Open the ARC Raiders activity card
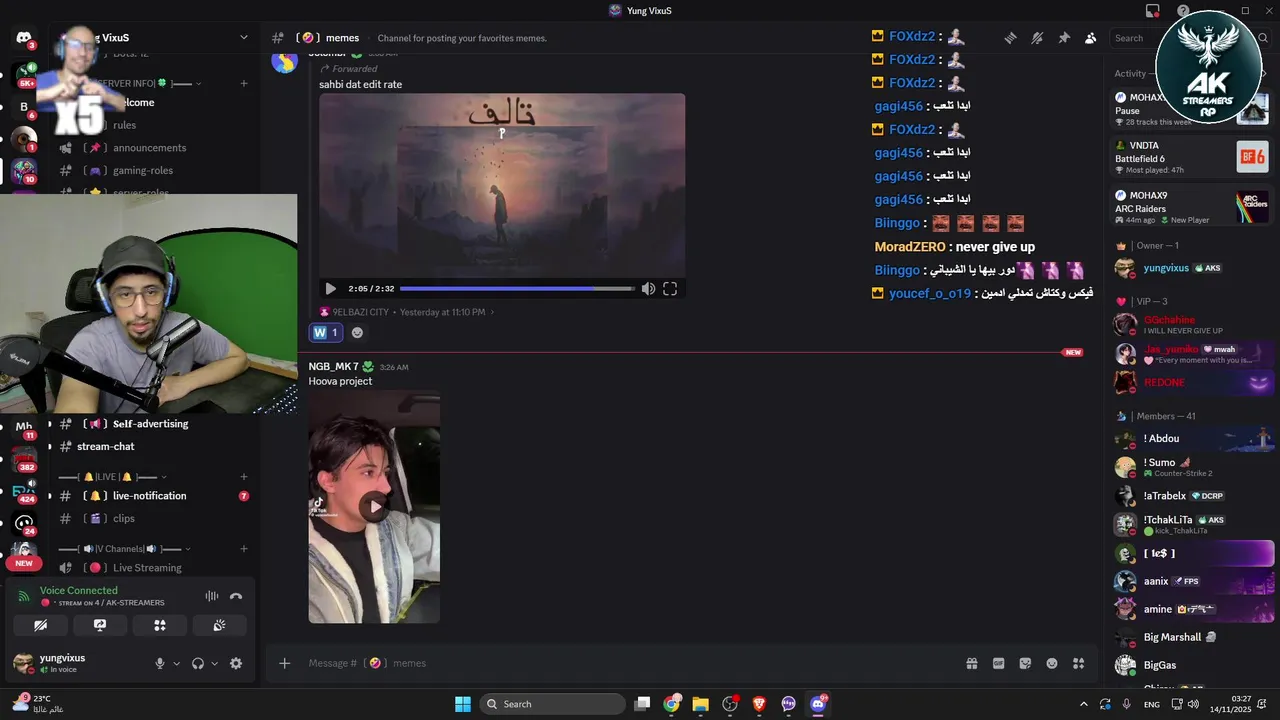 [x=1192, y=207]
